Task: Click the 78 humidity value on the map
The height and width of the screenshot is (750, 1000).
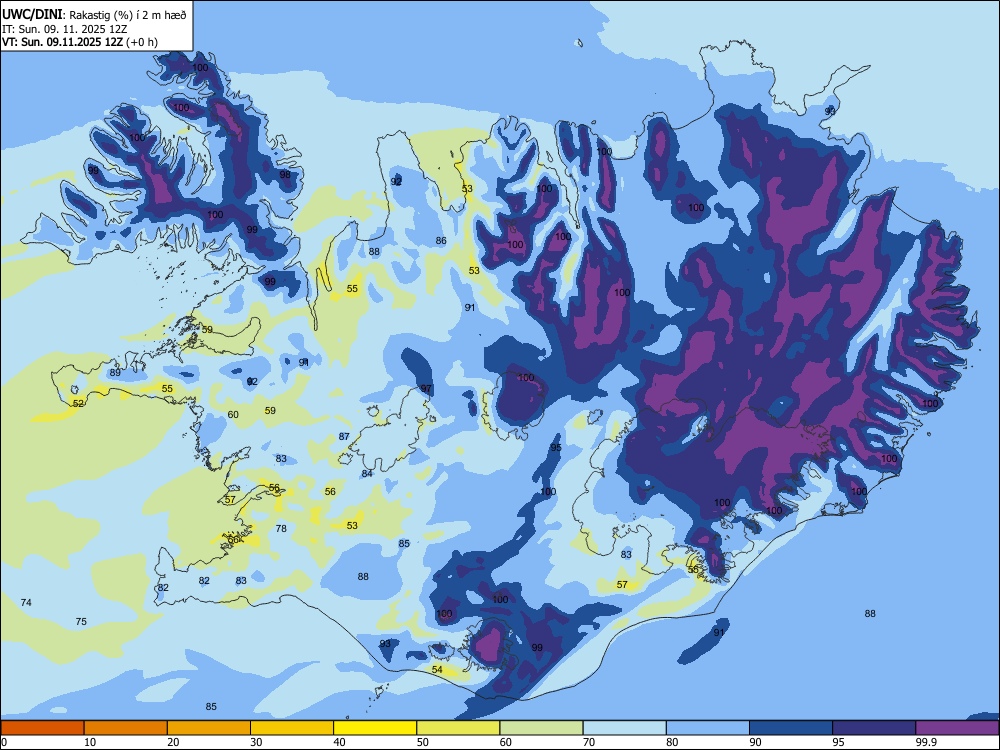Action: (281, 529)
